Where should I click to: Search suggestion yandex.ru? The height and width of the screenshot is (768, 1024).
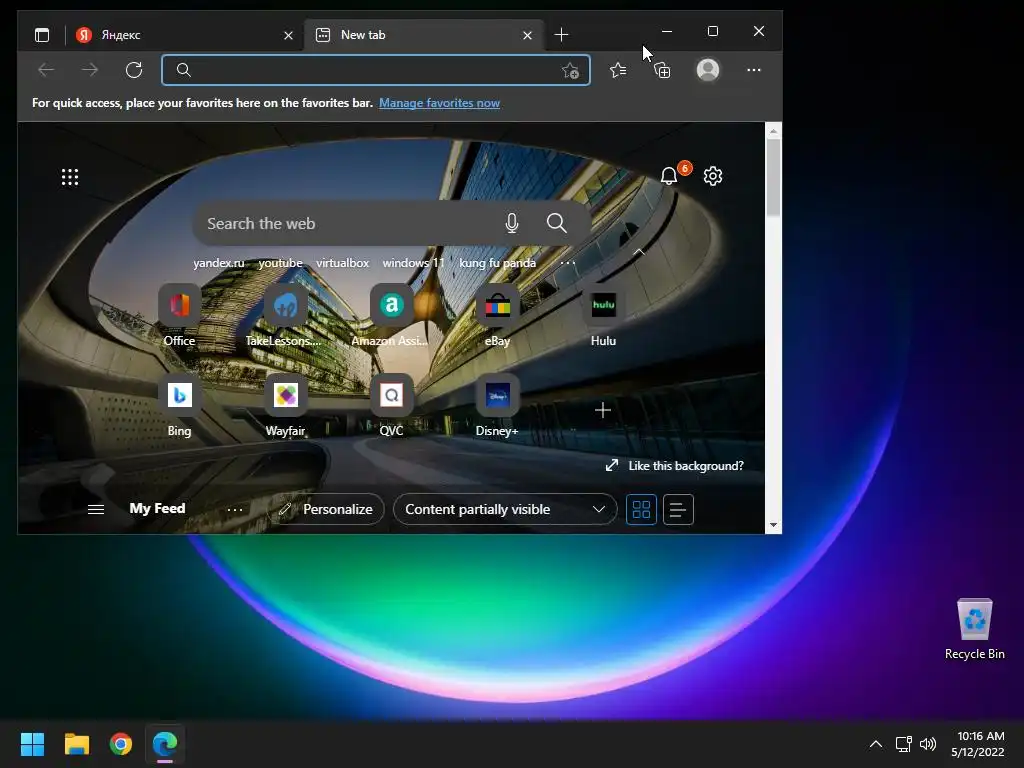coord(219,263)
